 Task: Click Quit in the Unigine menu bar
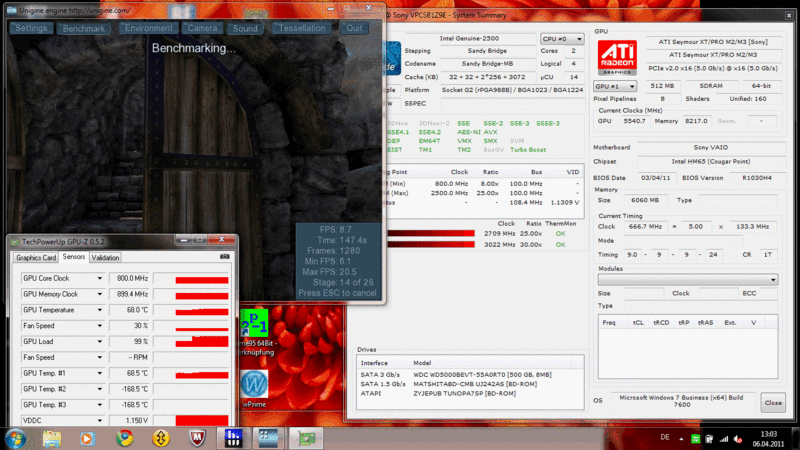click(x=354, y=28)
